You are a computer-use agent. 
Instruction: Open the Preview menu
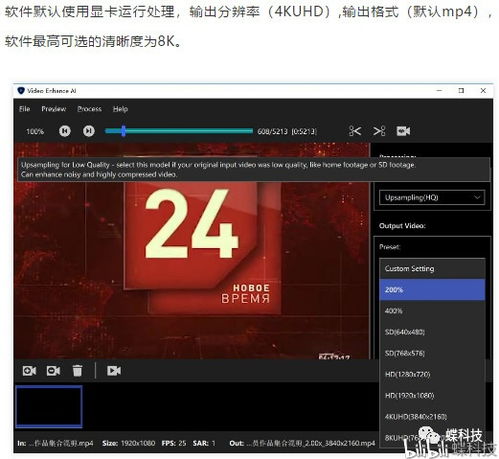54,109
